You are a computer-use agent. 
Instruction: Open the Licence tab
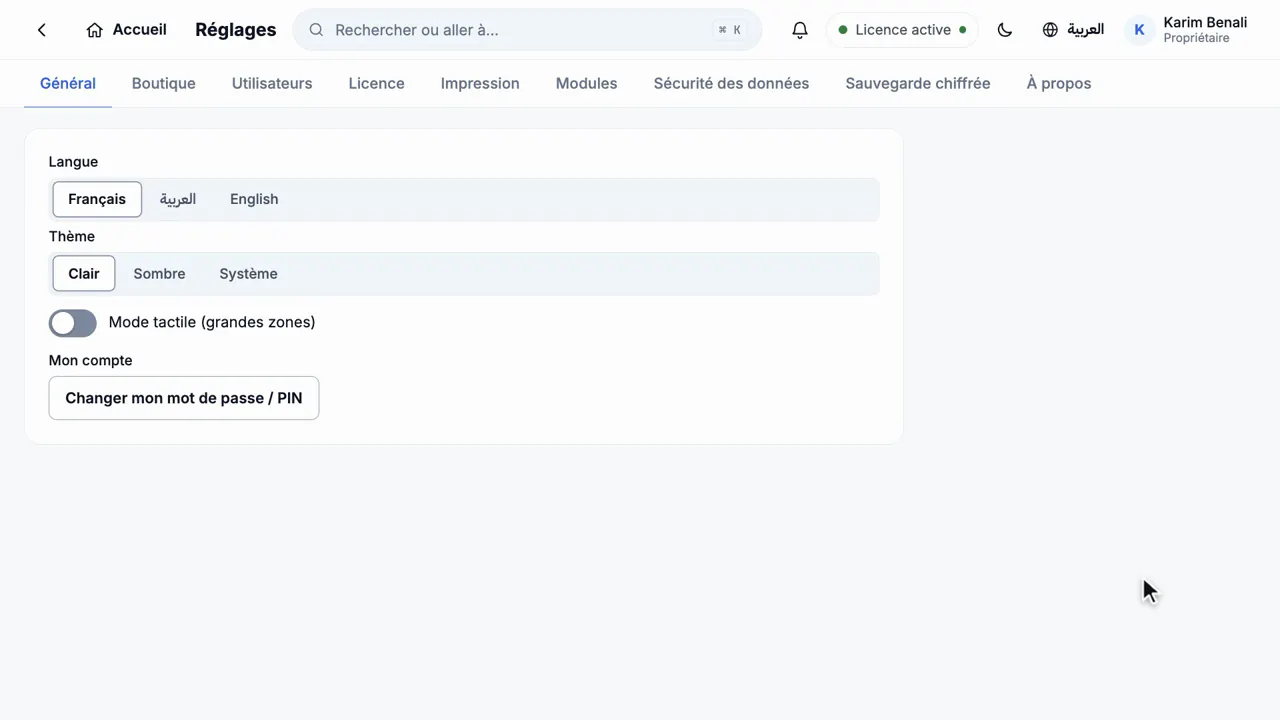(377, 84)
